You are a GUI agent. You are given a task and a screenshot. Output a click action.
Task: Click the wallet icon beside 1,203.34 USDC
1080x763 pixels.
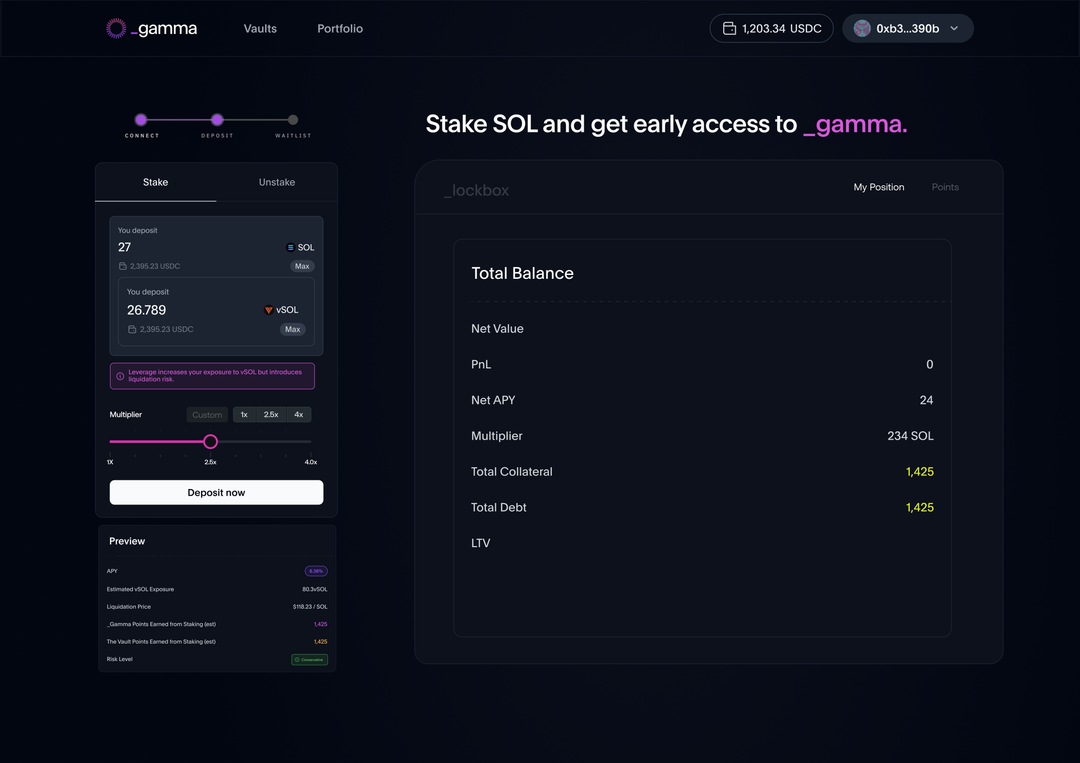click(729, 28)
